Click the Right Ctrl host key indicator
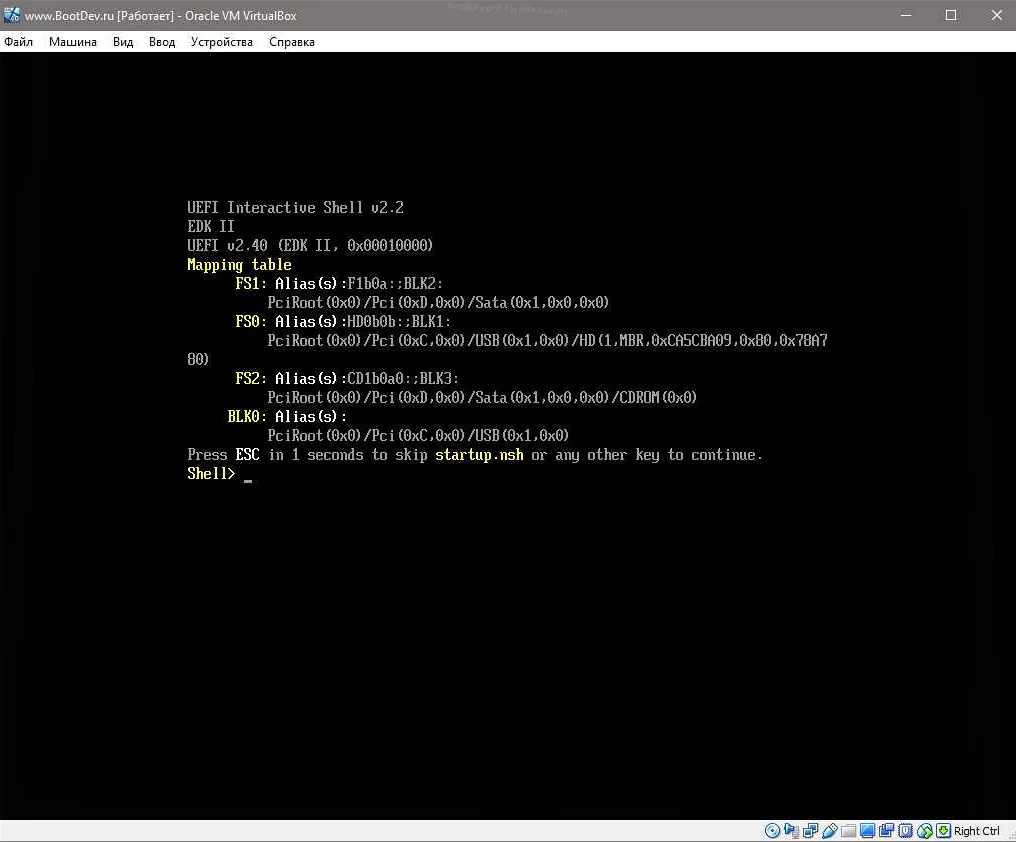Screen dimensions: 1016x842 (976, 830)
